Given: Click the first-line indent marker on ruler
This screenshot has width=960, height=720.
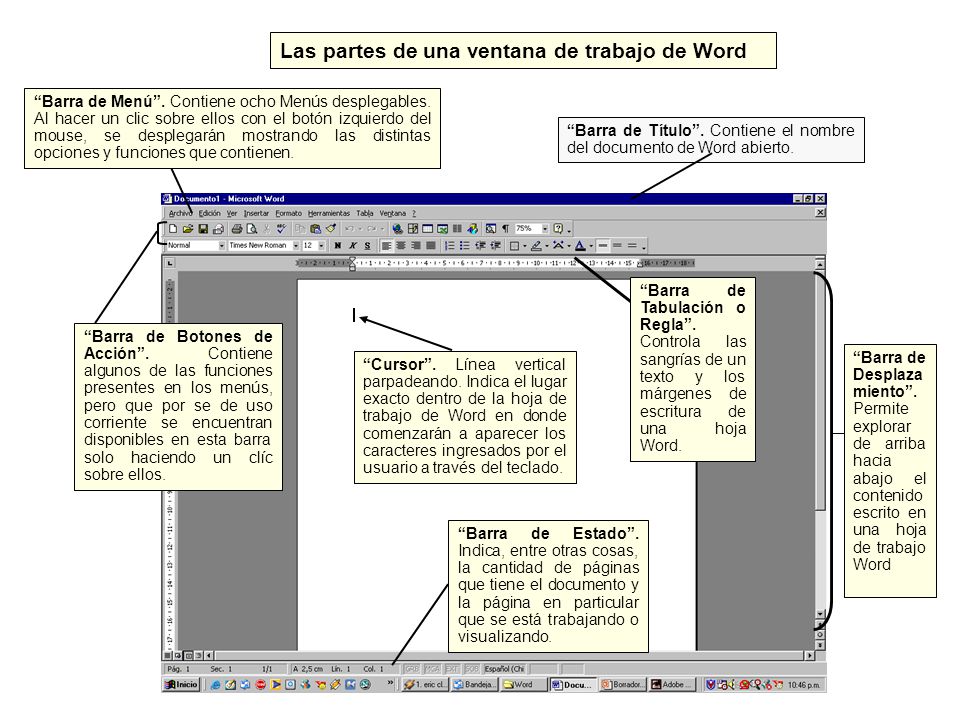Looking at the screenshot, I should click(352, 260).
